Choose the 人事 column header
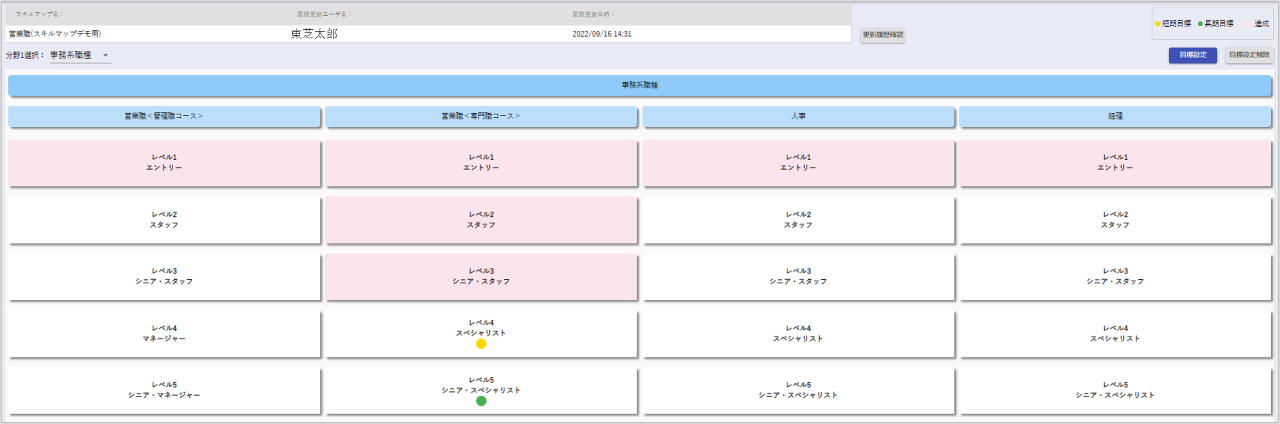 [x=798, y=117]
